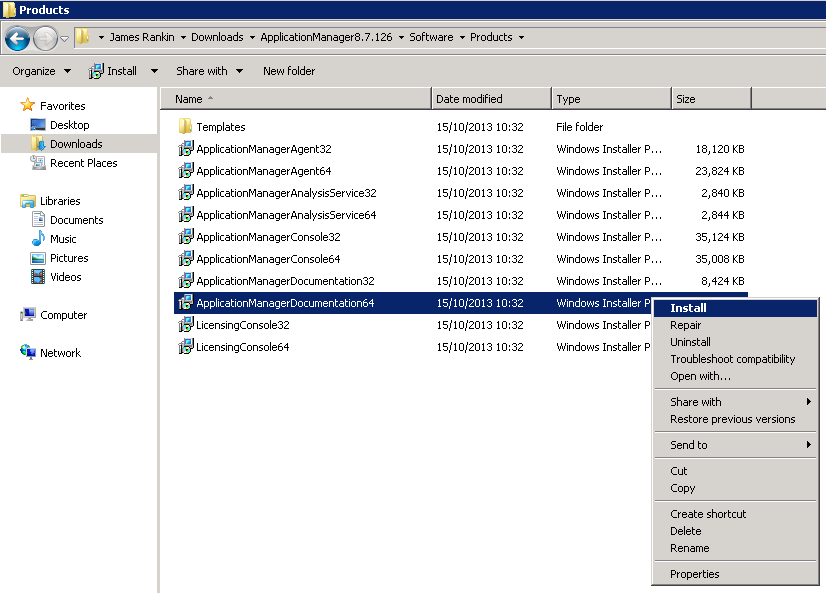Navigate to Software in the breadcrumb
826x593 pixels.
click(431, 37)
